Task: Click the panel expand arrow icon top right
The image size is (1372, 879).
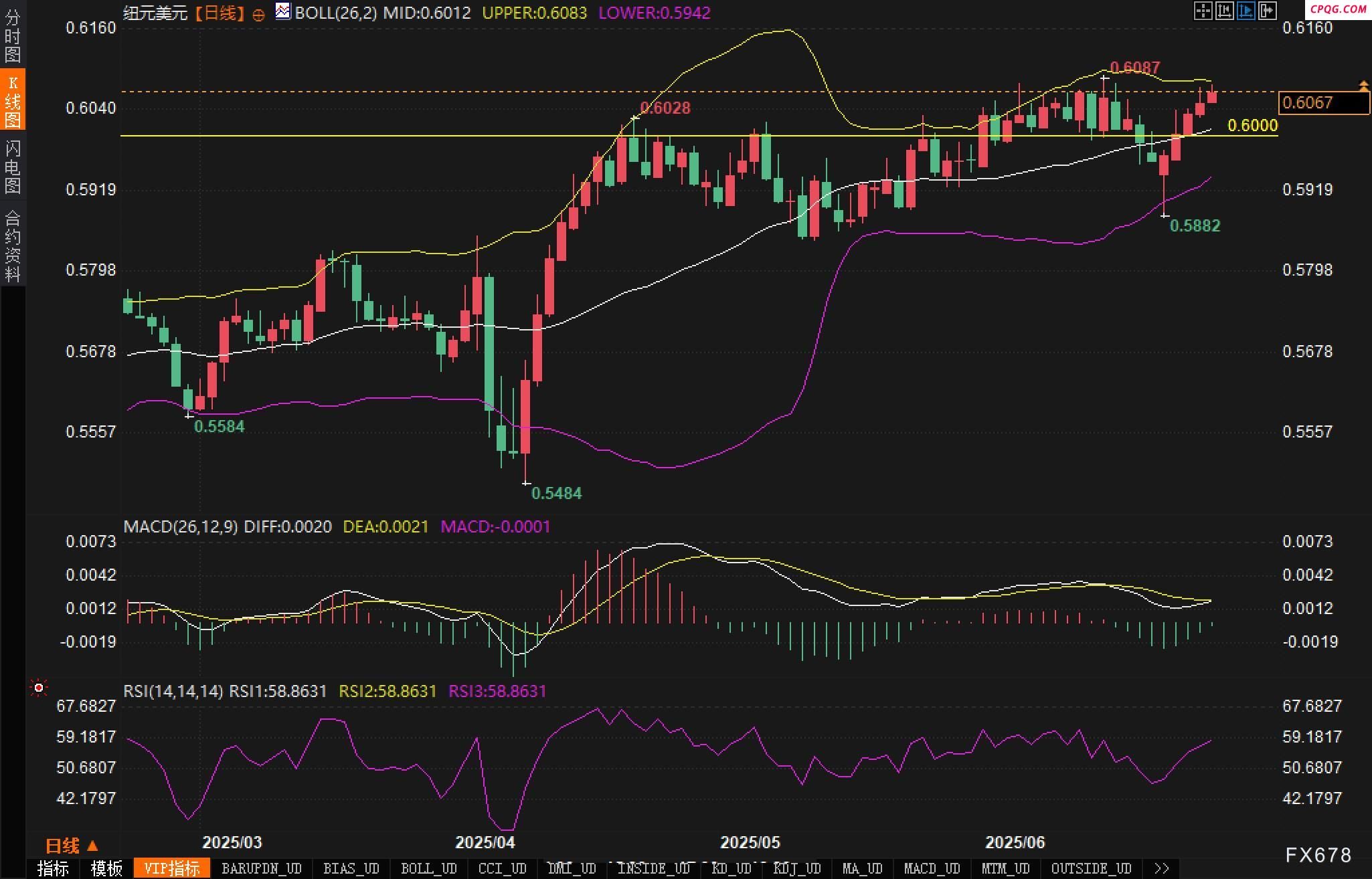Action: pyautogui.click(x=1267, y=11)
